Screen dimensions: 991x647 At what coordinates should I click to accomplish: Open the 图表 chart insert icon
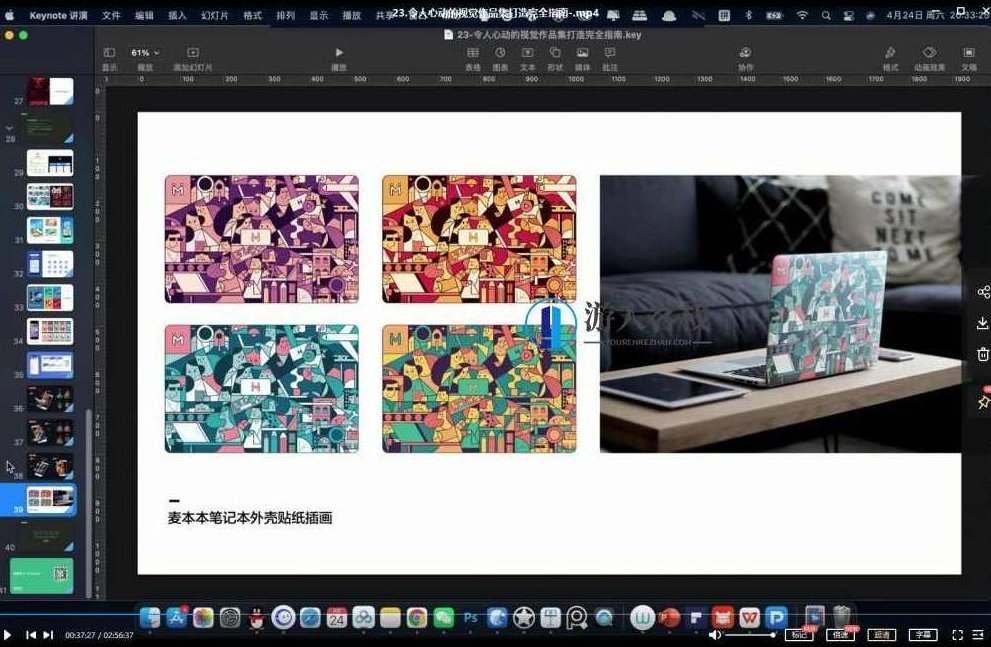pyautogui.click(x=499, y=53)
